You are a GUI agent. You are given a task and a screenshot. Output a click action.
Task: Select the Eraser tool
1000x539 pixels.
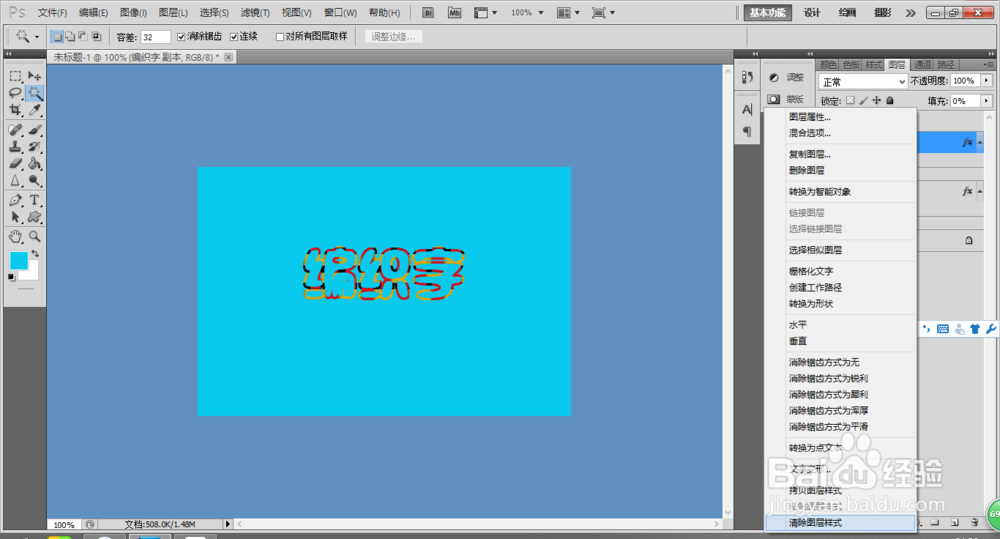(x=15, y=163)
